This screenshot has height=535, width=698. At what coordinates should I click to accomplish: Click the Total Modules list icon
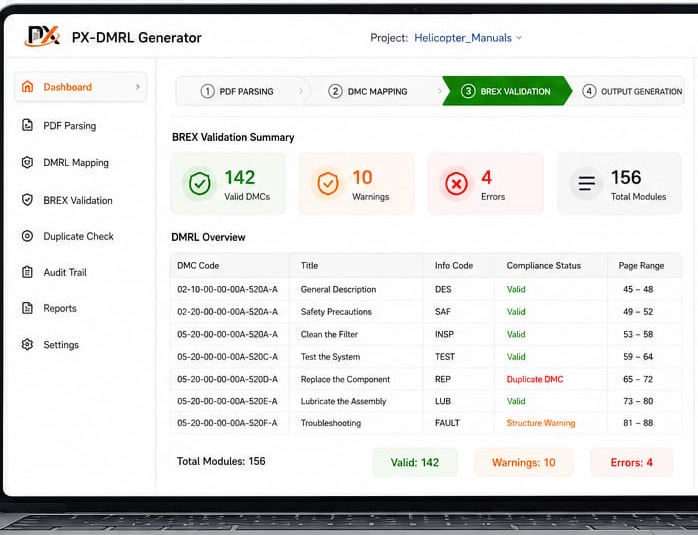coord(587,183)
